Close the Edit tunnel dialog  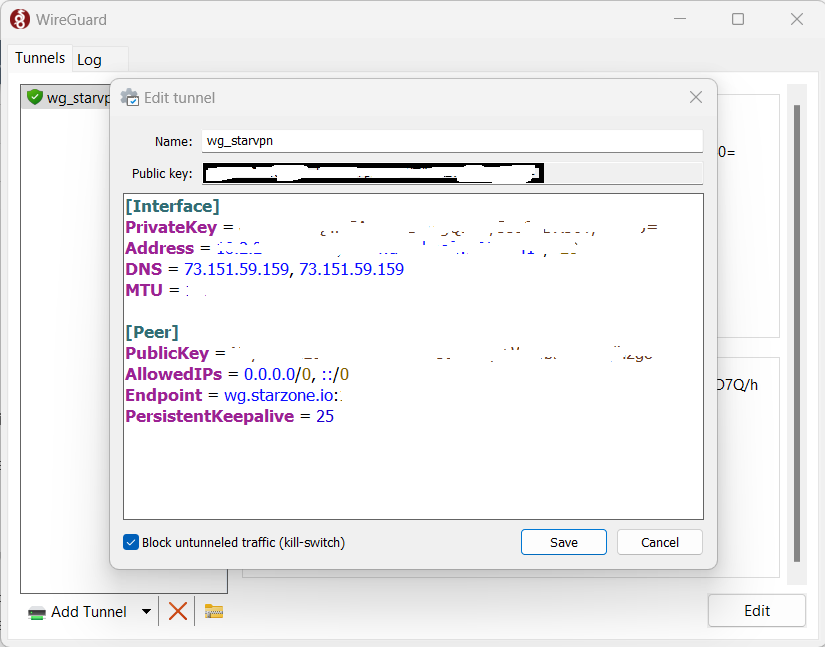point(696,97)
